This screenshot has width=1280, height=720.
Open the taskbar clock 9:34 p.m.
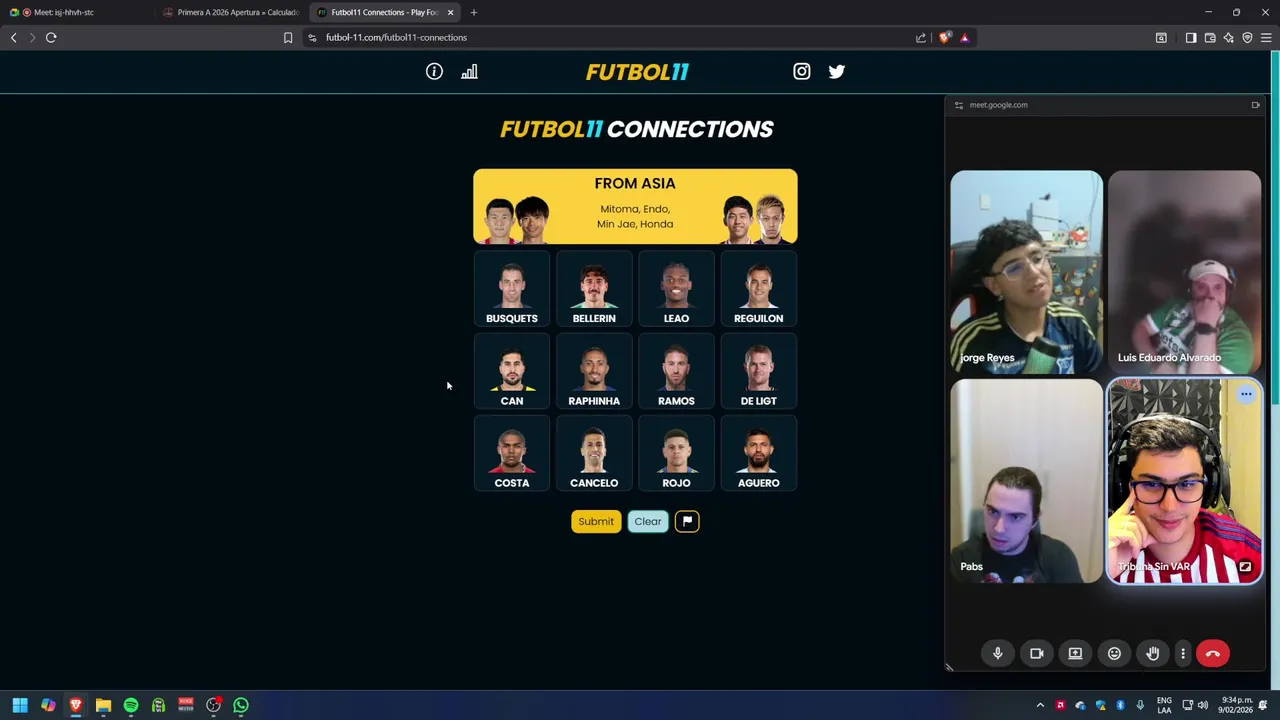tap(1236, 705)
